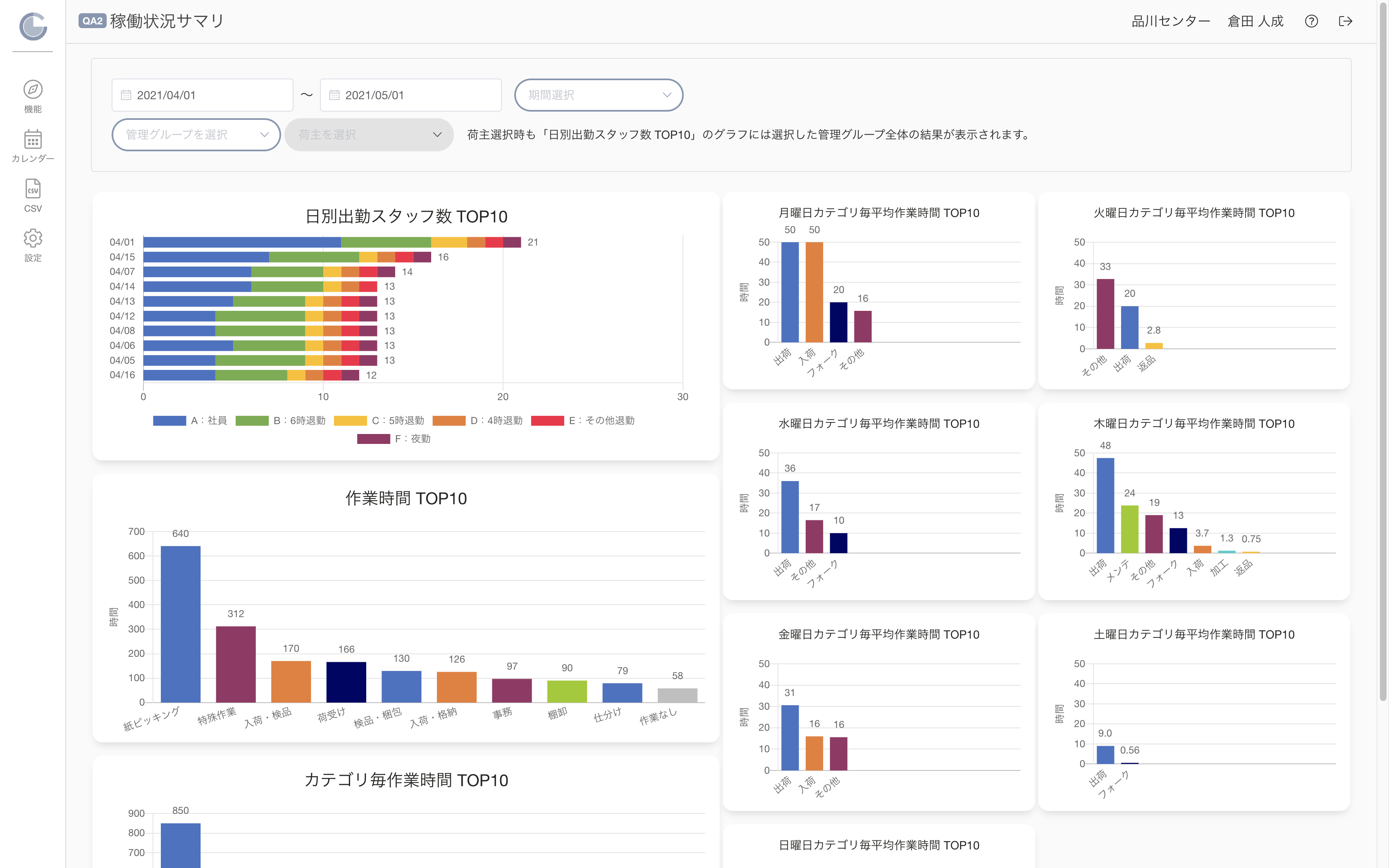
Task: Open the カレンダー calendar icon
Action: point(33,140)
